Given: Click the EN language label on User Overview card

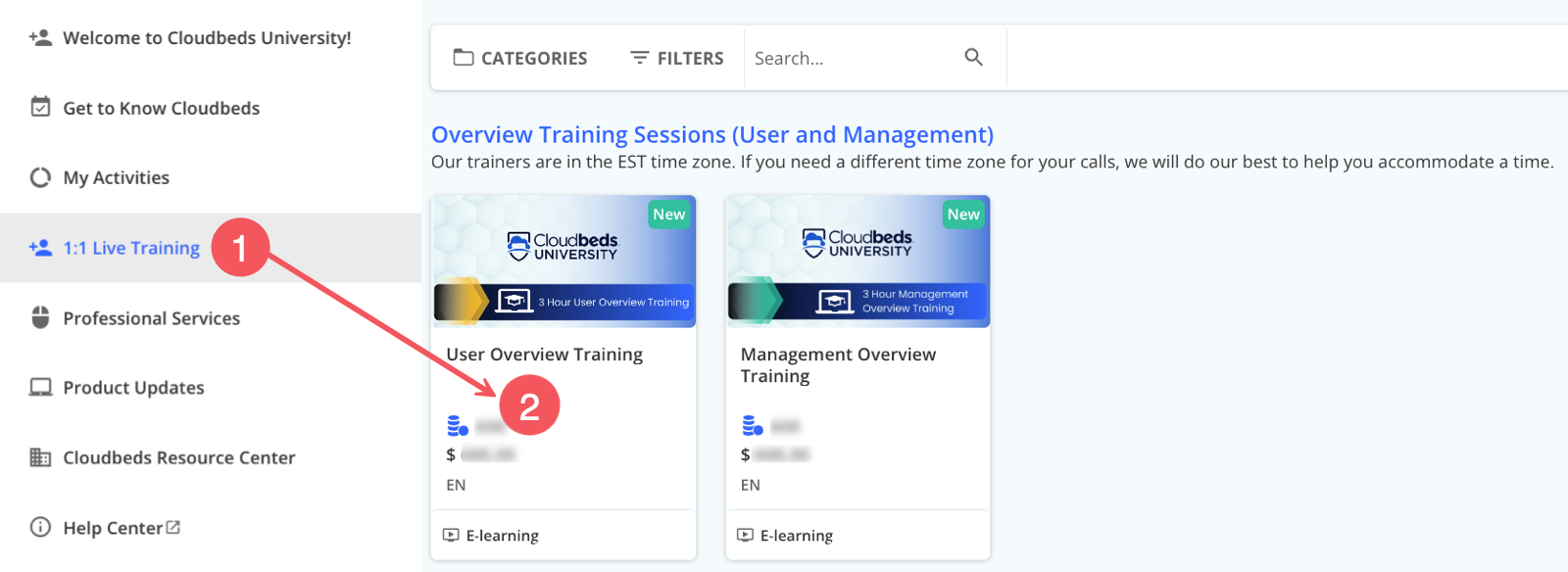Looking at the screenshot, I should pyautogui.click(x=456, y=485).
